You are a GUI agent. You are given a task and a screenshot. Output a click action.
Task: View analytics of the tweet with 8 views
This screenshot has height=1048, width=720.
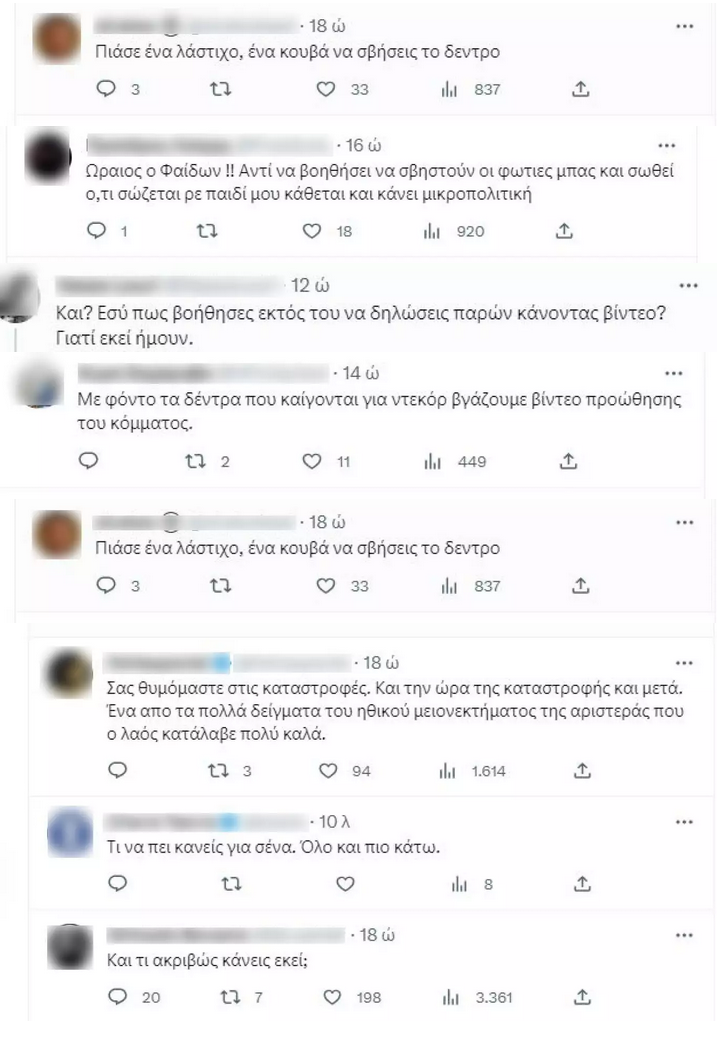(x=459, y=884)
